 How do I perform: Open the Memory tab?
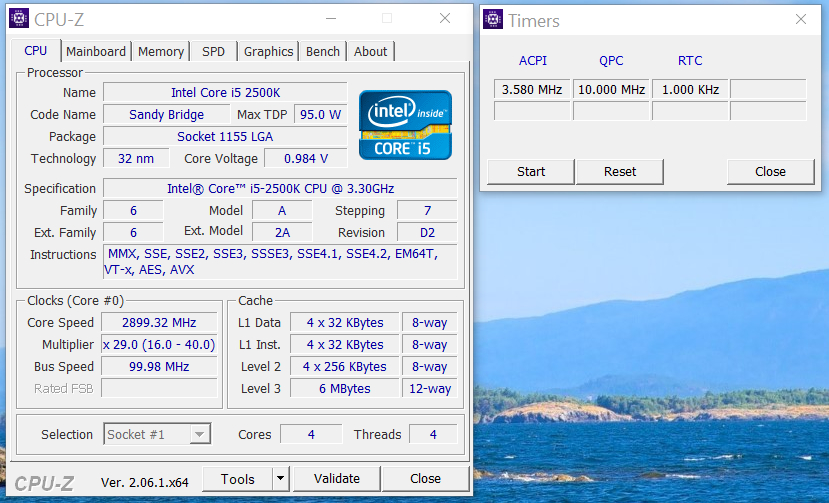(161, 51)
